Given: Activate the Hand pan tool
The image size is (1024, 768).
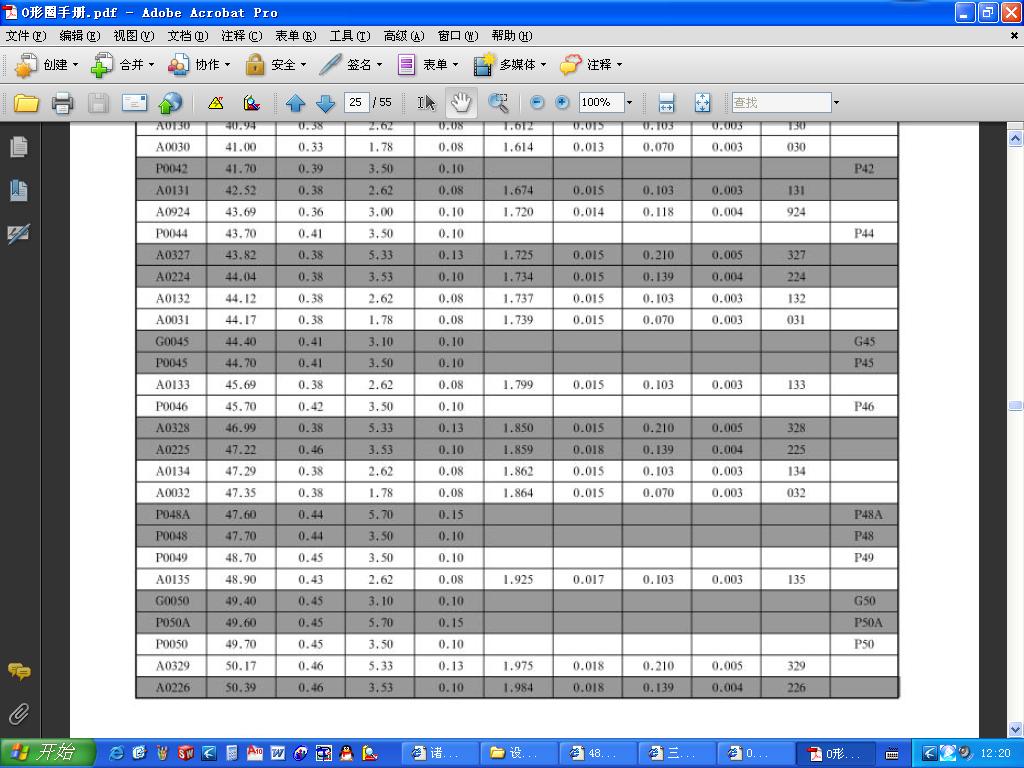Looking at the screenshot, I should [x=461, y=103].
